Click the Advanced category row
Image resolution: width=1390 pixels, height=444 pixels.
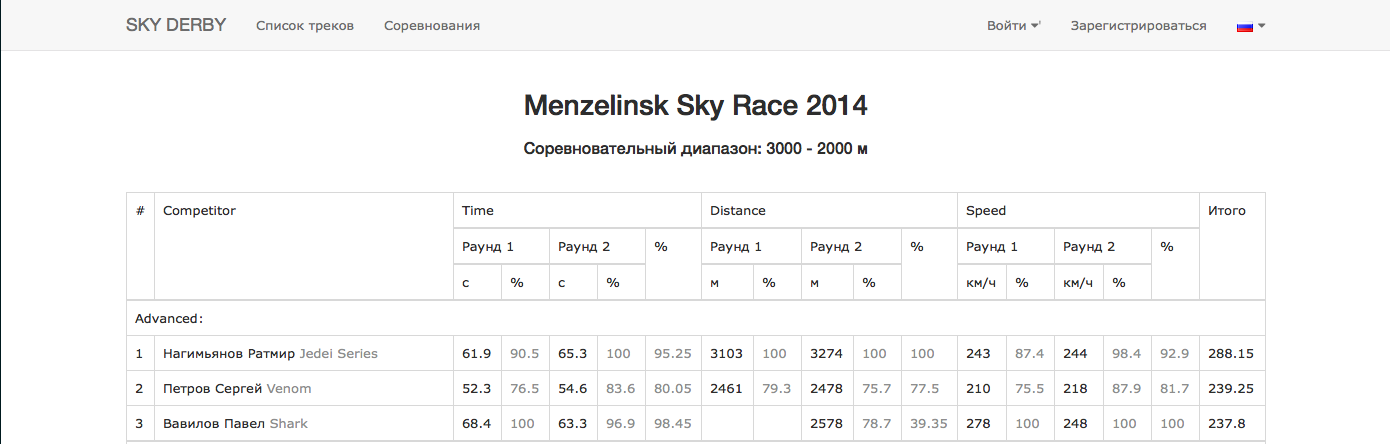coord(696,318)
